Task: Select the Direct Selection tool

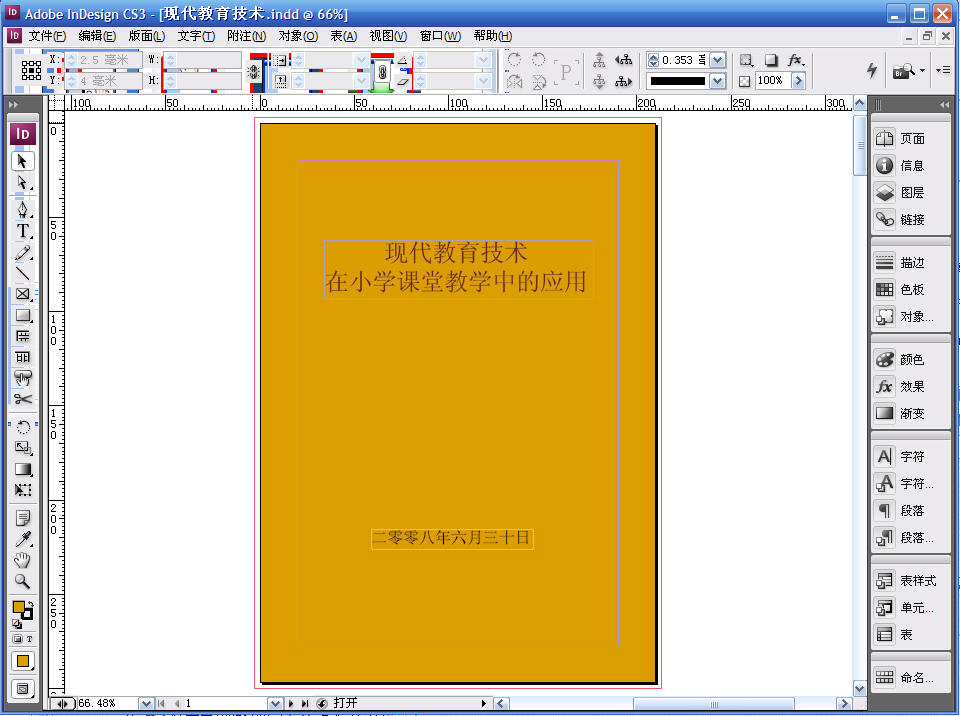Action: (23, 183)
